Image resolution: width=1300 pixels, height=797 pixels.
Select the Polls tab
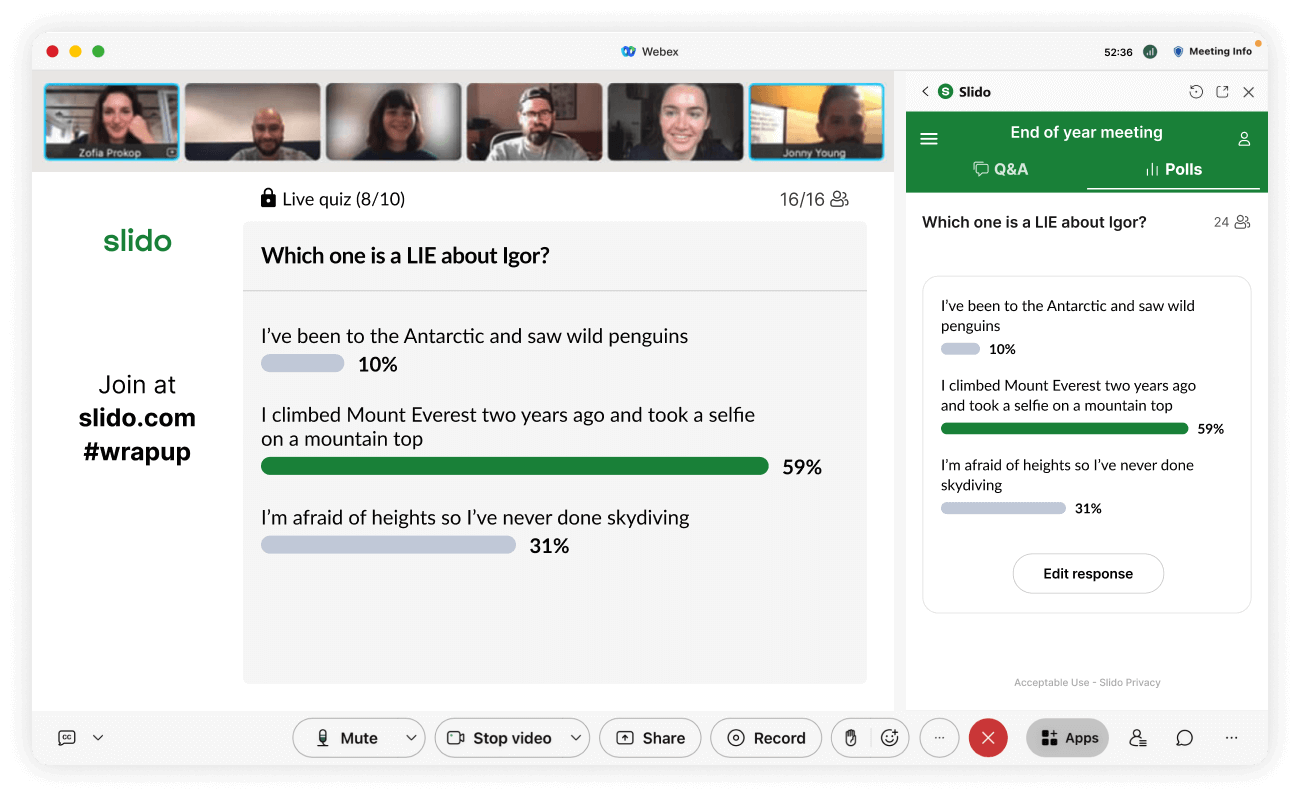point(1173,169)
